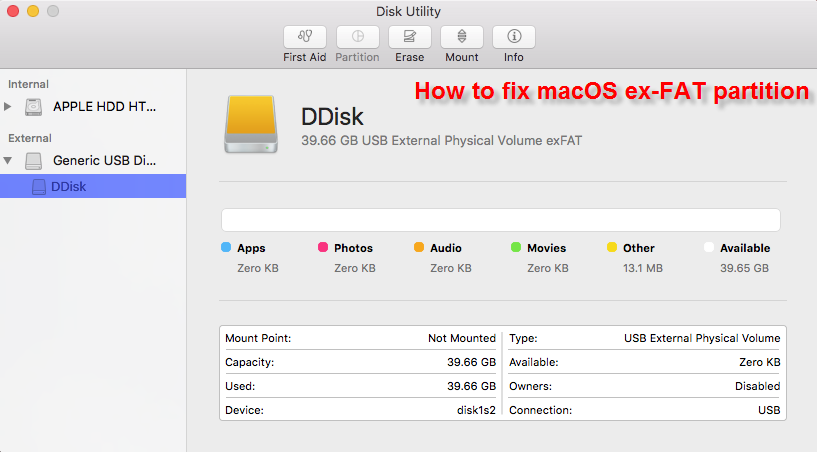Minimize the Disk Utility window
The image size is (817, 452).
coord(33,11)
